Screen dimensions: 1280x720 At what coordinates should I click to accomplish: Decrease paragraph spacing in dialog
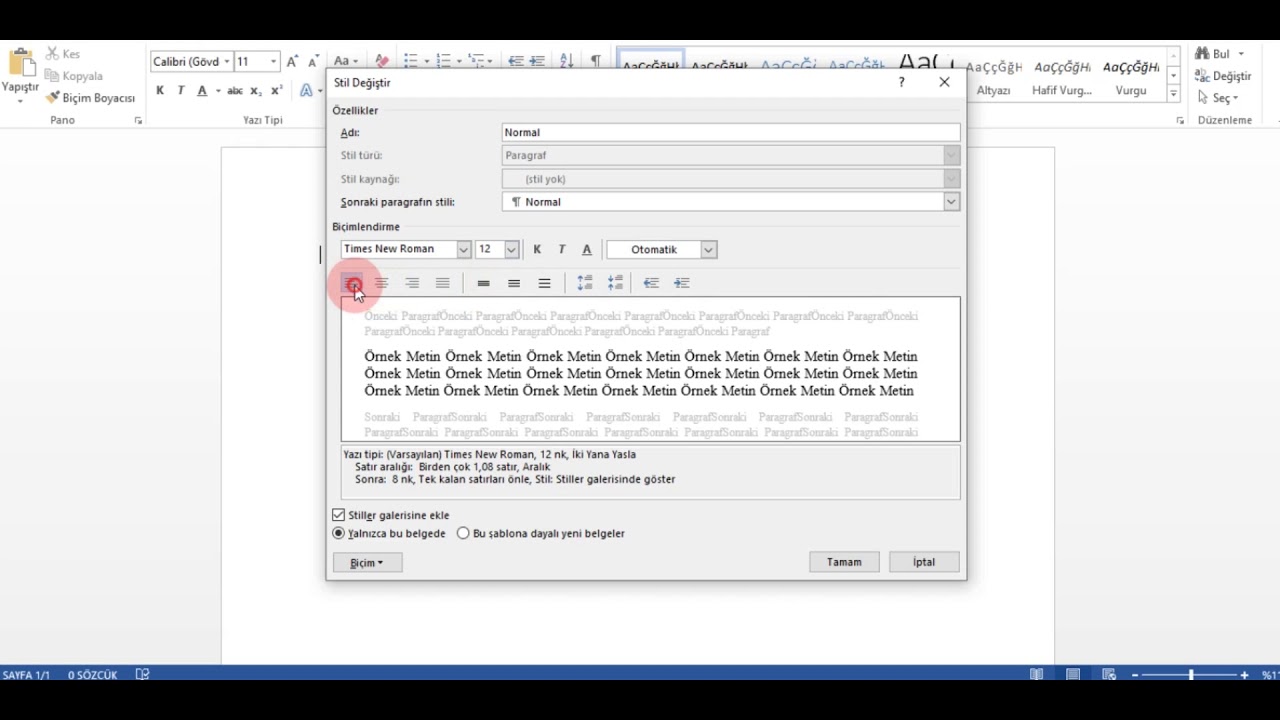615,283
